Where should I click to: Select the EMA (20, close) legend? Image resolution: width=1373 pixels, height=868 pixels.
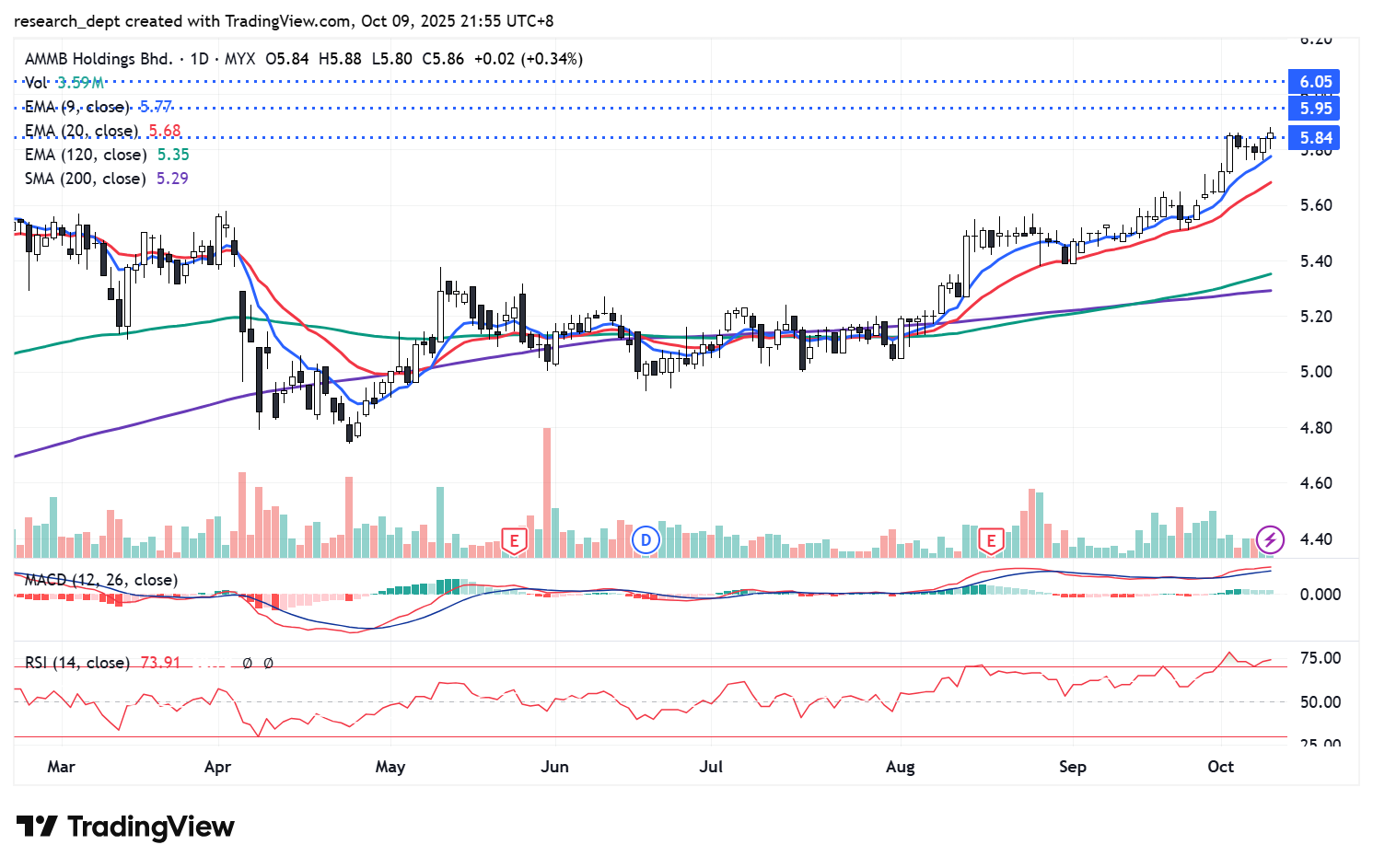(x=81, y=131)
